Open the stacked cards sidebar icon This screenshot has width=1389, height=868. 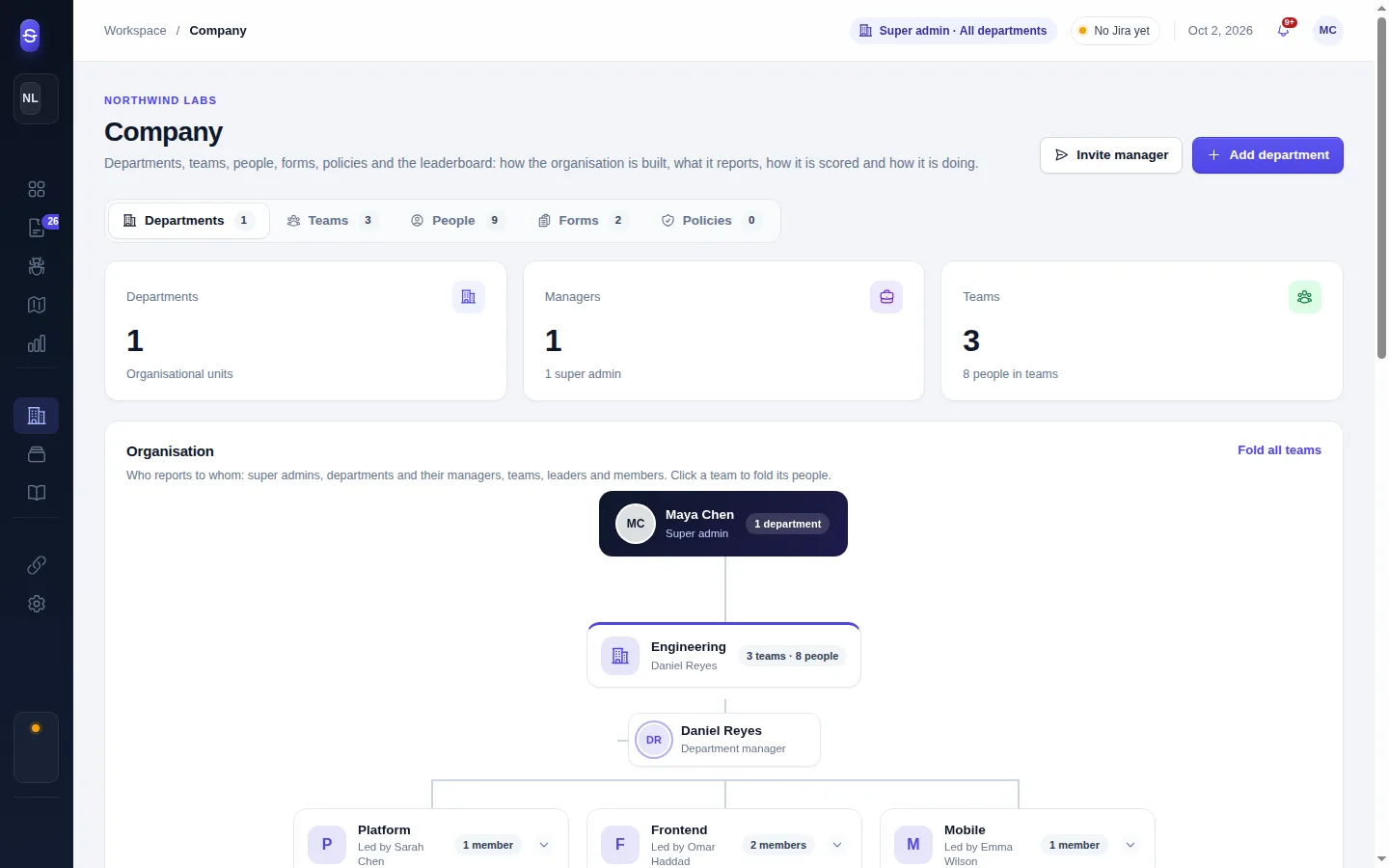(x=37, y=454)
